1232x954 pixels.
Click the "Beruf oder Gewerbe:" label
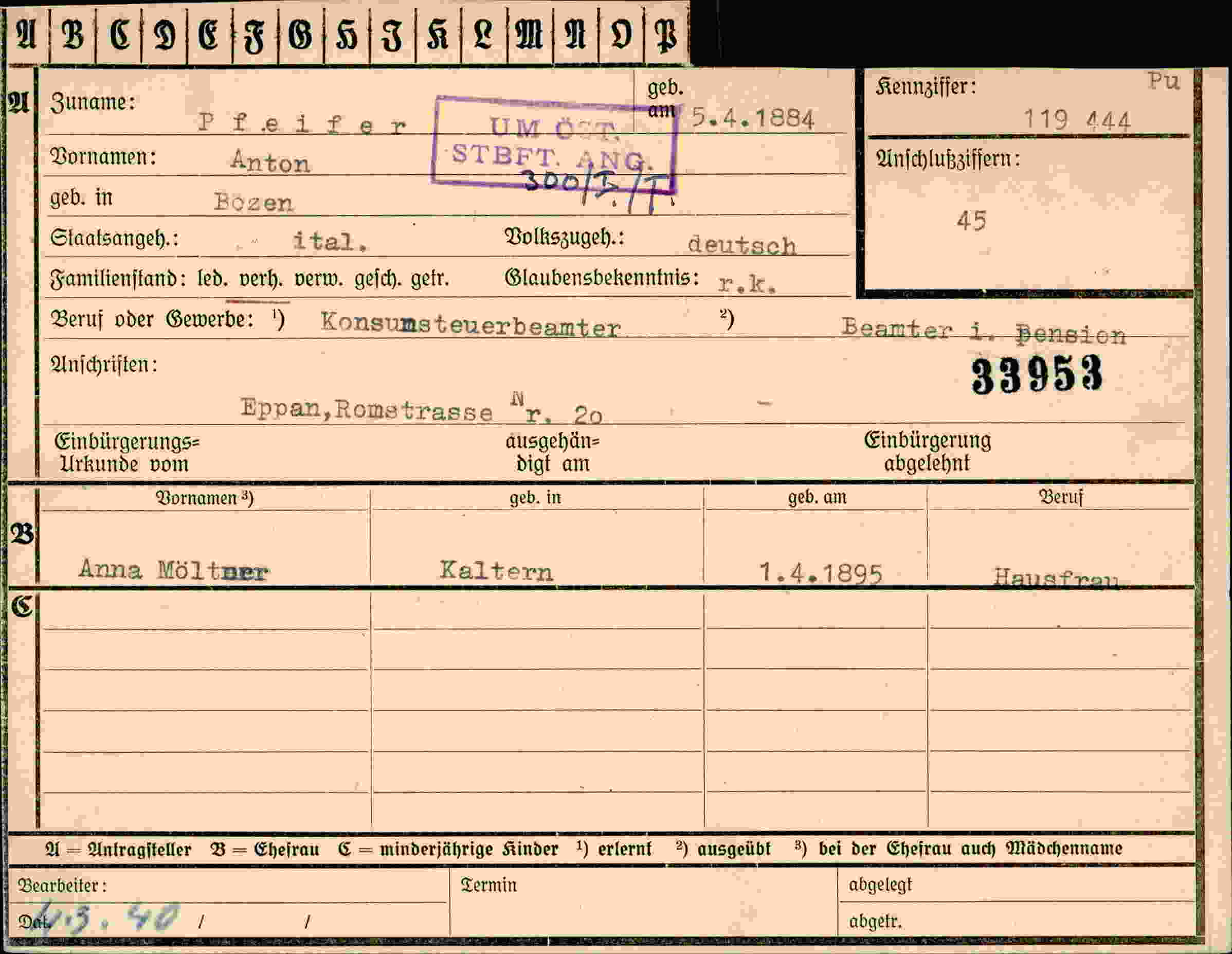pyautogui.click(x=152, y=320)
